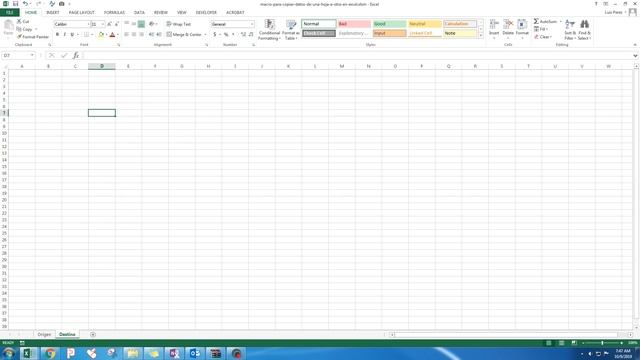Copy the selected cell
640x360 pixels.
coord(24,29)
